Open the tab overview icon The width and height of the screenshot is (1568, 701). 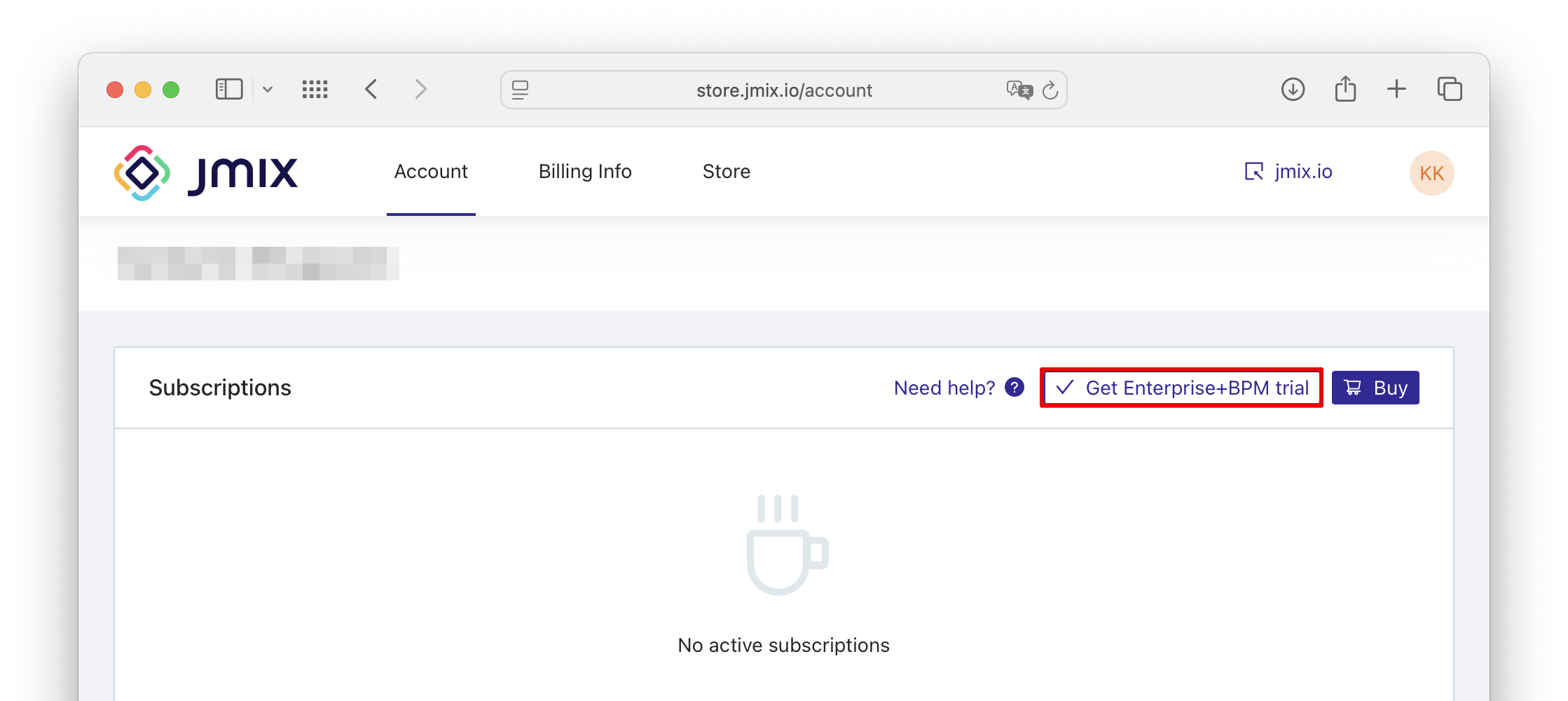[1448, 89]
